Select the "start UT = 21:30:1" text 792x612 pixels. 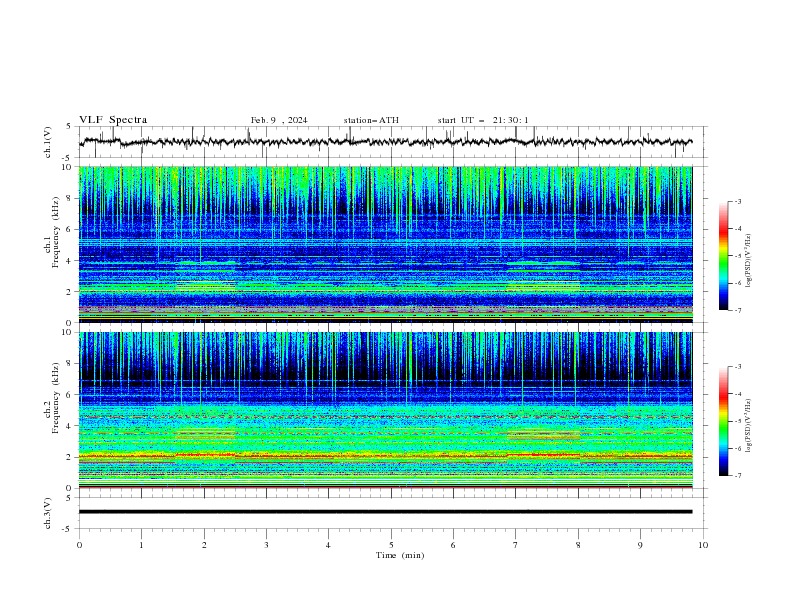coord(483,120)
